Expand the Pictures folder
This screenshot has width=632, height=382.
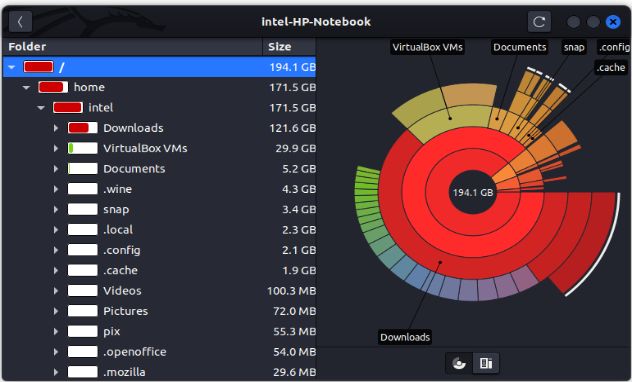pos(56,311)
